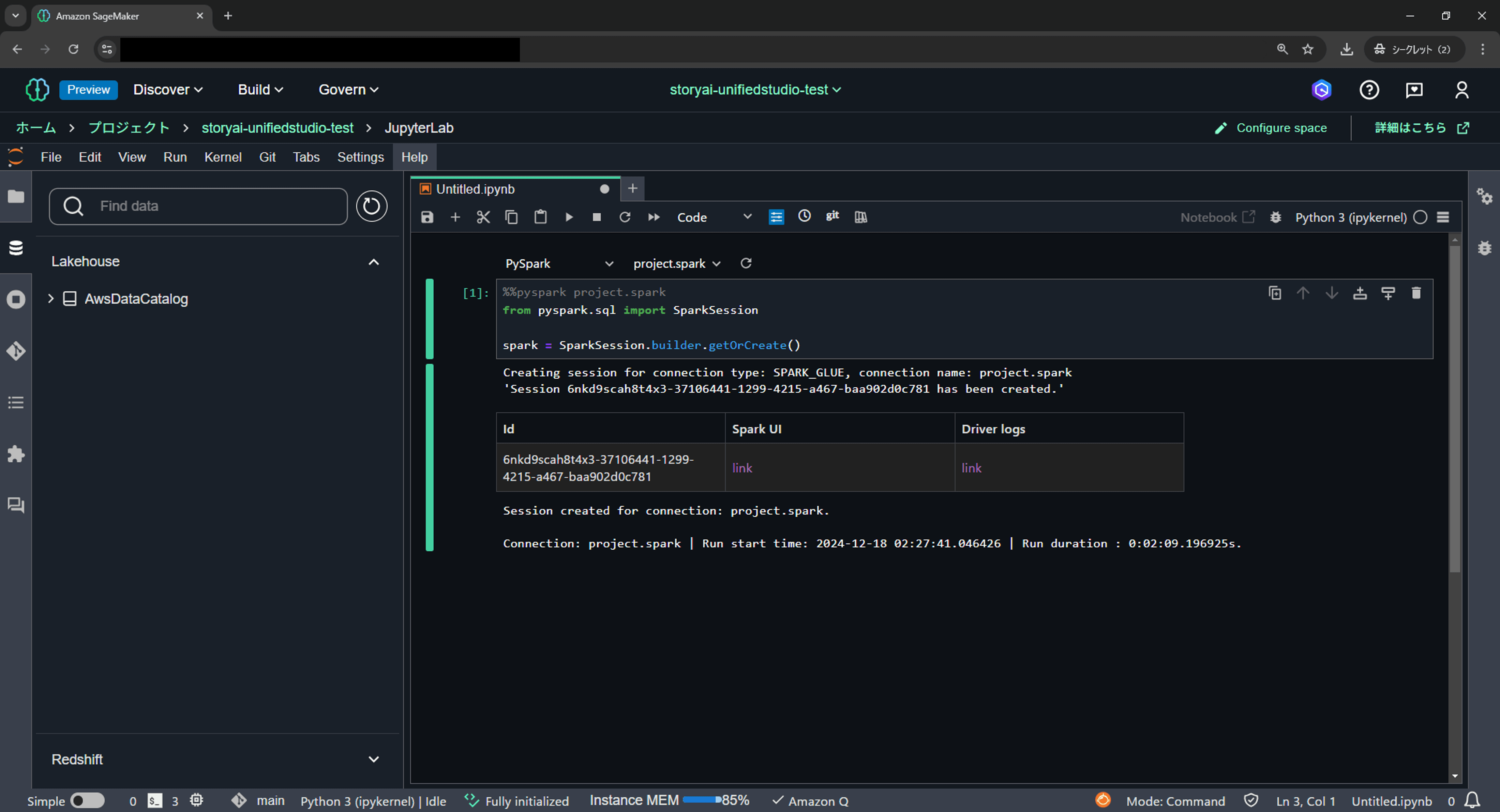Open the extension manager puzzle icon

pos(16,454)
